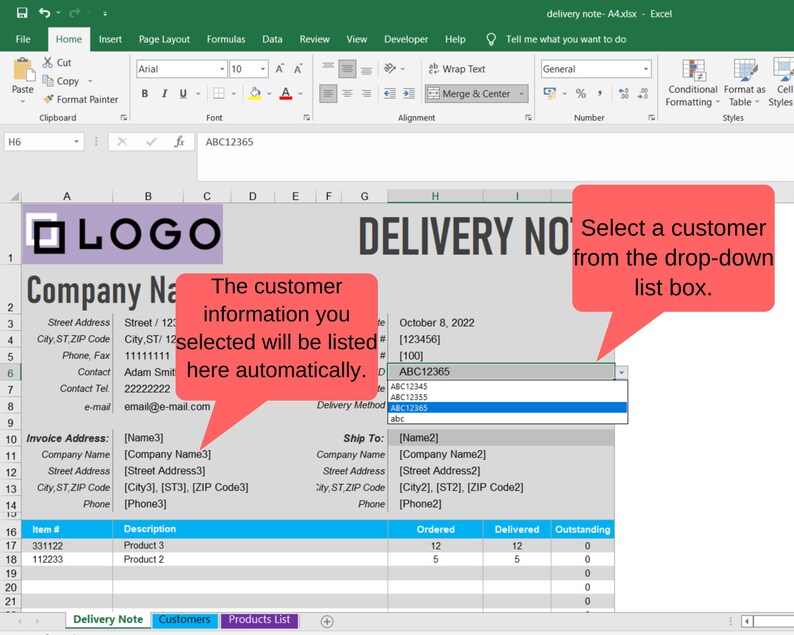
Task: Open the Data ribbon tab
Action: point(272,39)
